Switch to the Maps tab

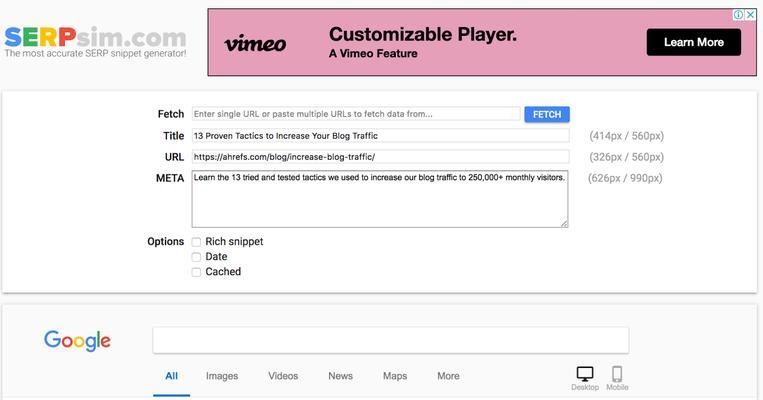point(395,376)
